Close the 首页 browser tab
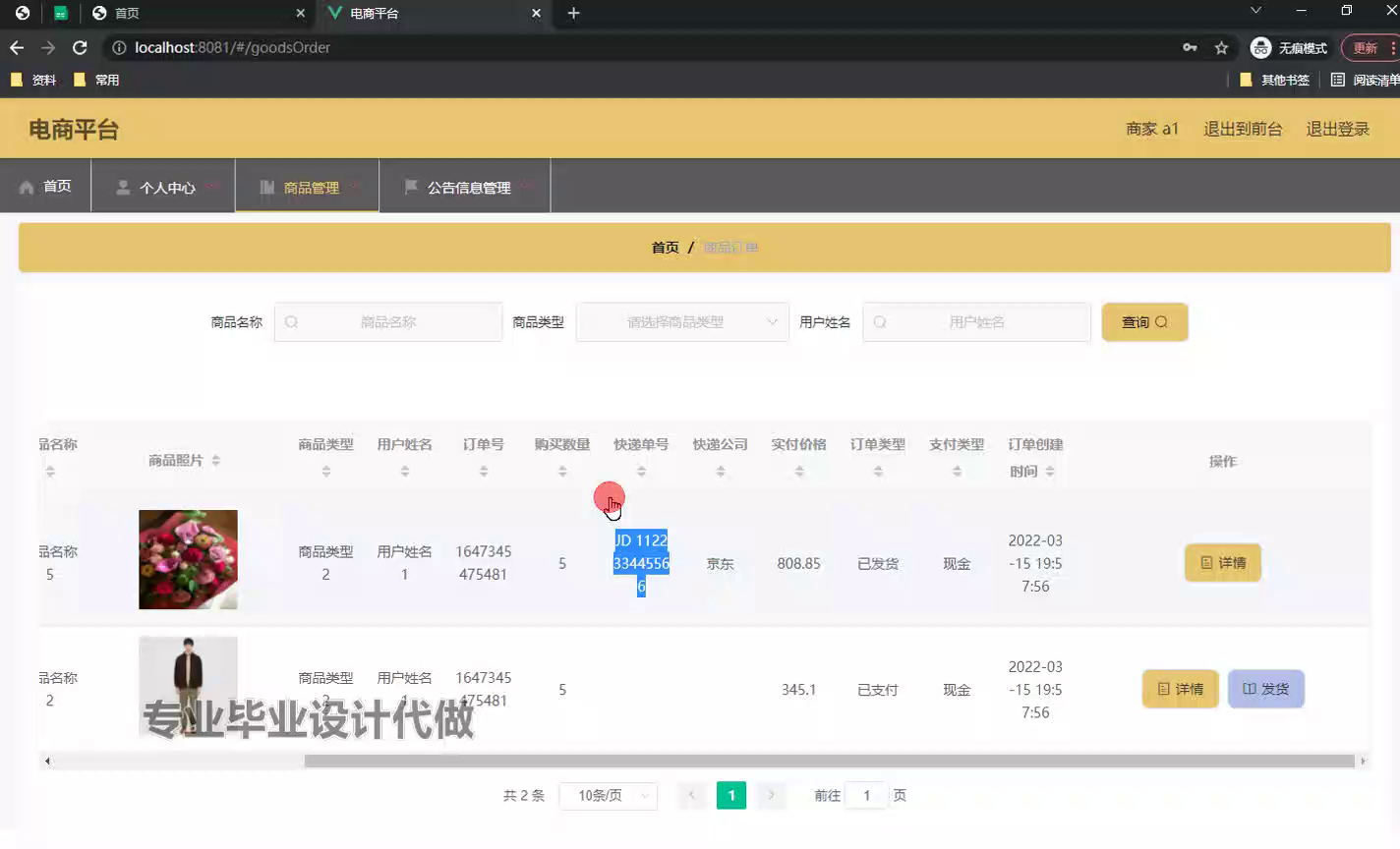The height and width of the screenshot is (849, 1400). (x=300, y=13)
